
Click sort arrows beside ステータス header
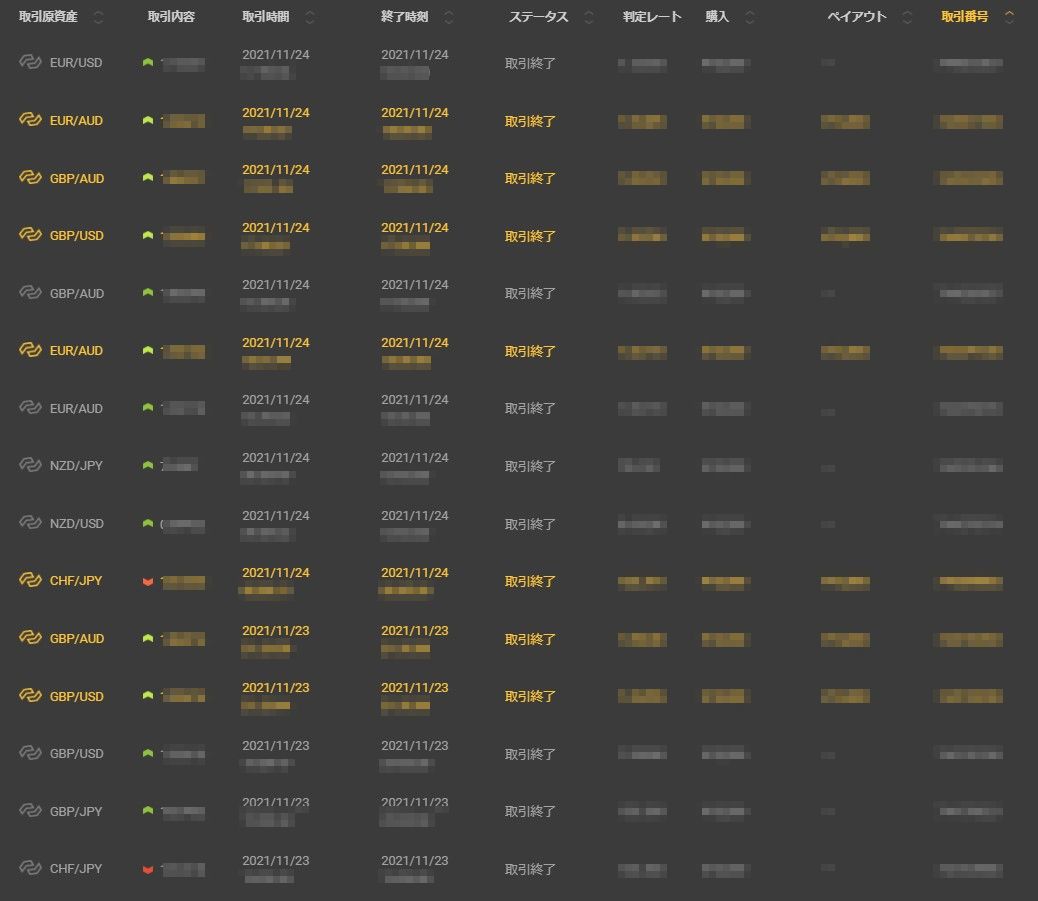click(x=588, y=18)
